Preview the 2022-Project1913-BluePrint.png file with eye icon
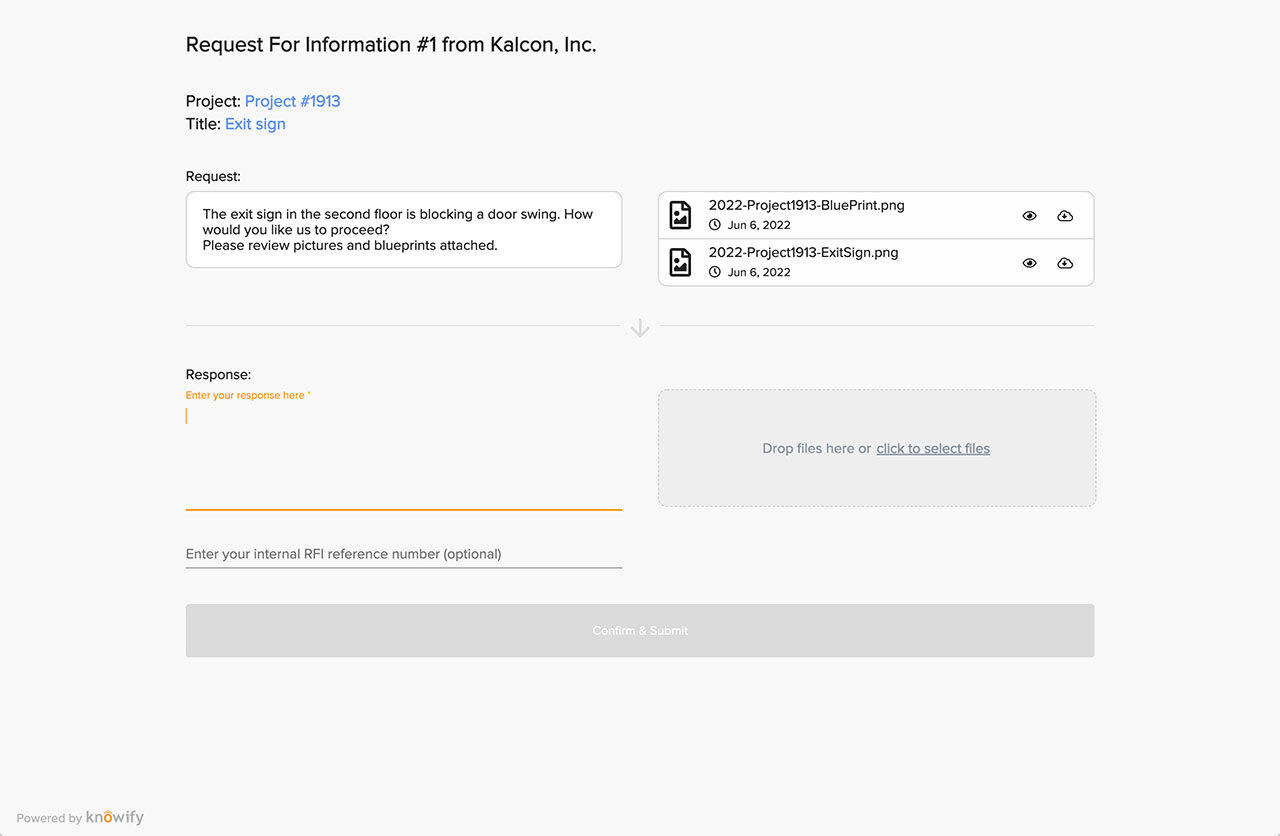This screenshot has height=836, width=1280. click(x=1029, y=216)
